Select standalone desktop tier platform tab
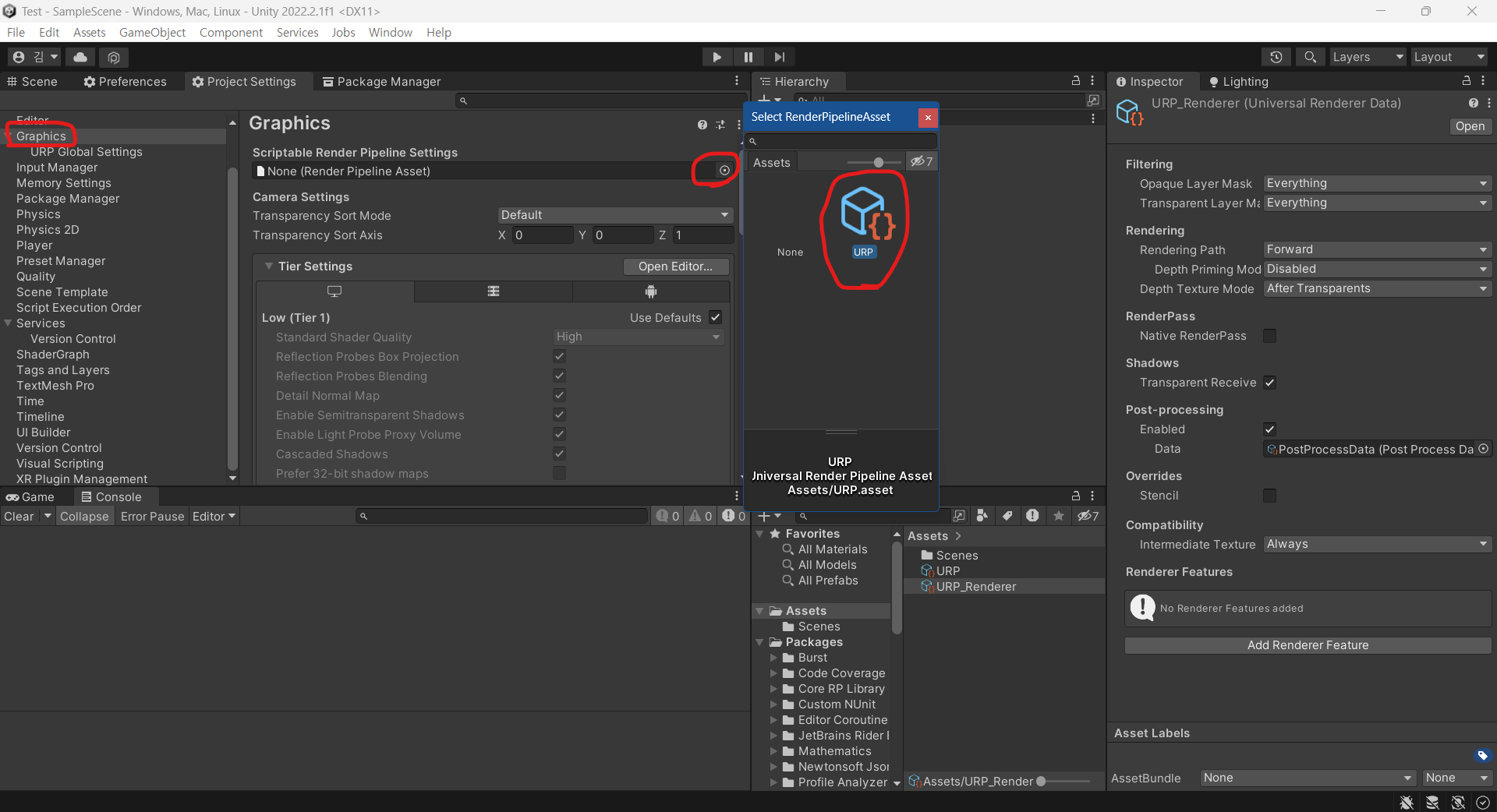The height and width of the screenshot is (812, 1497). tap(334, 291)
